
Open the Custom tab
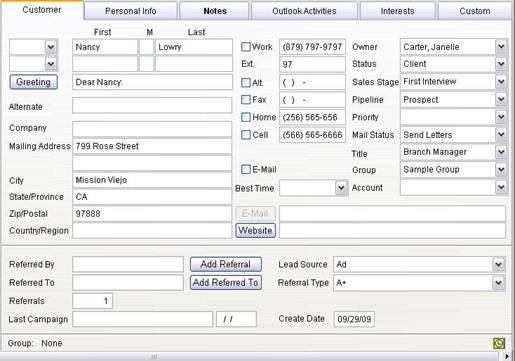coord(475,11)
